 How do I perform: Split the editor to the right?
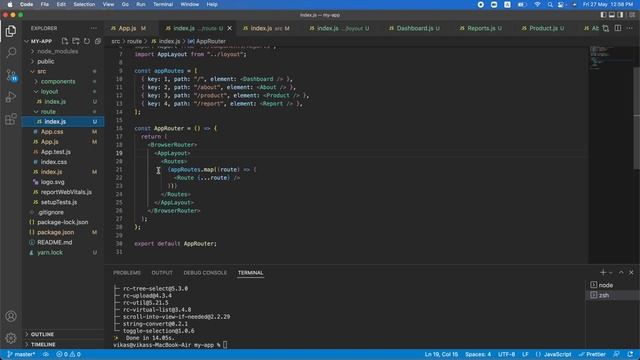618,28
